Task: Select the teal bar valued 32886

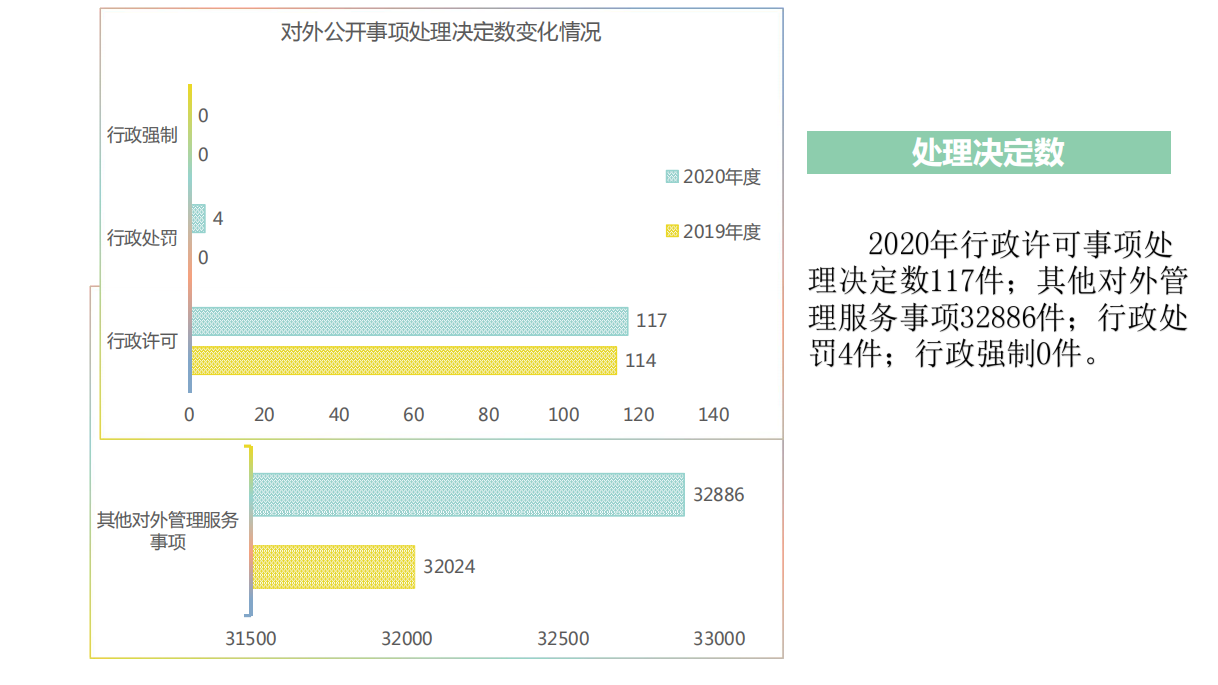Action: coord(468,495)
